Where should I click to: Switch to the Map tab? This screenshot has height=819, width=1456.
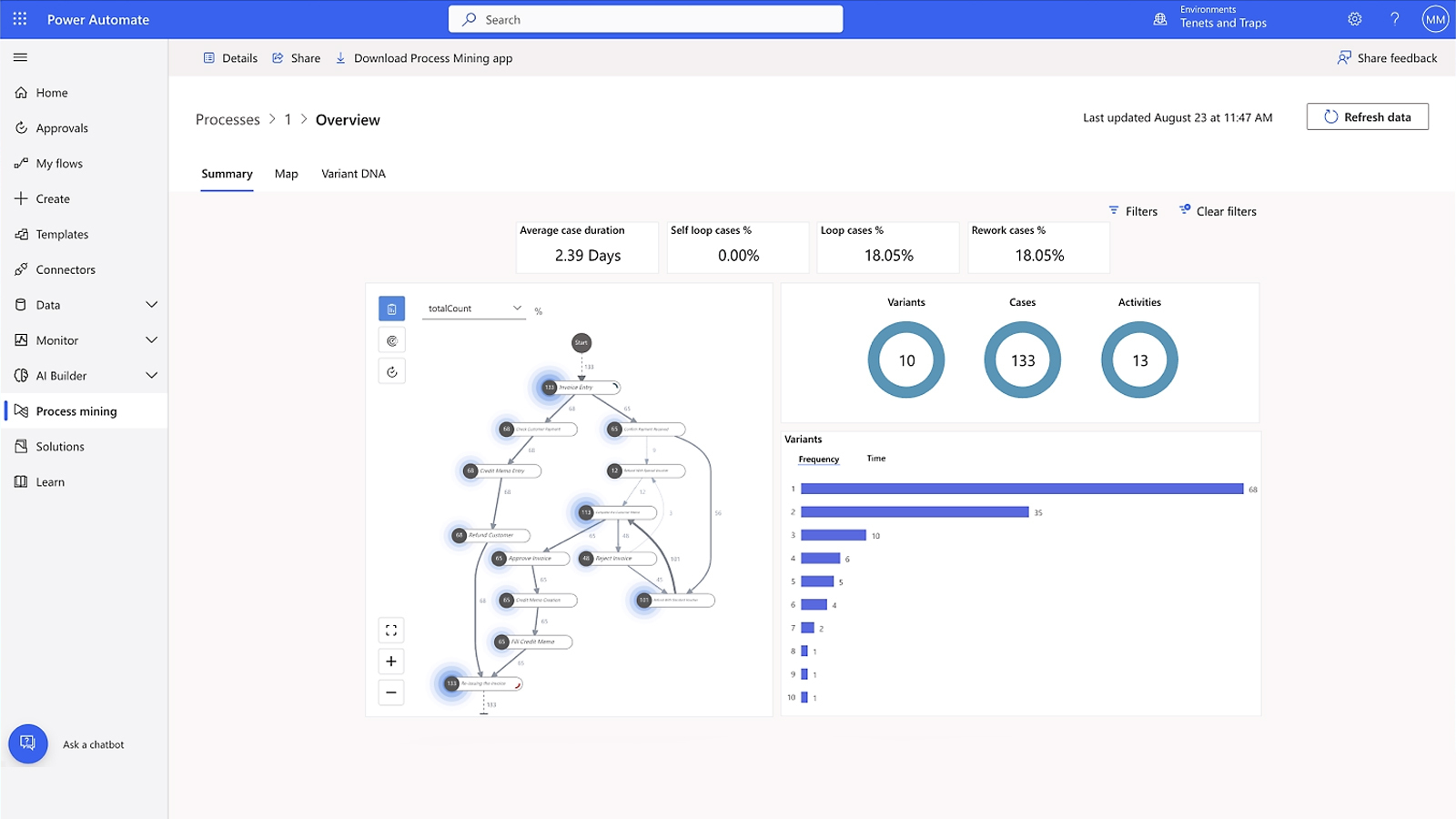click(286, 174)
